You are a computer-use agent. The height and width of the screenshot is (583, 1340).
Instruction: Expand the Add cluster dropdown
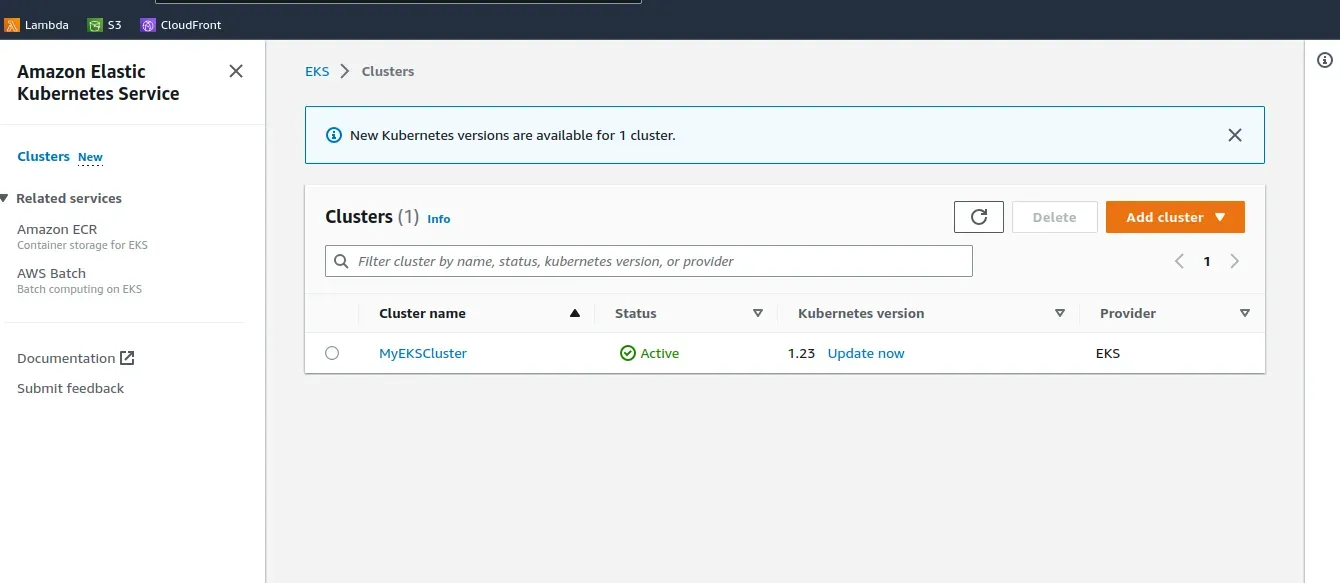(1175, 217)
